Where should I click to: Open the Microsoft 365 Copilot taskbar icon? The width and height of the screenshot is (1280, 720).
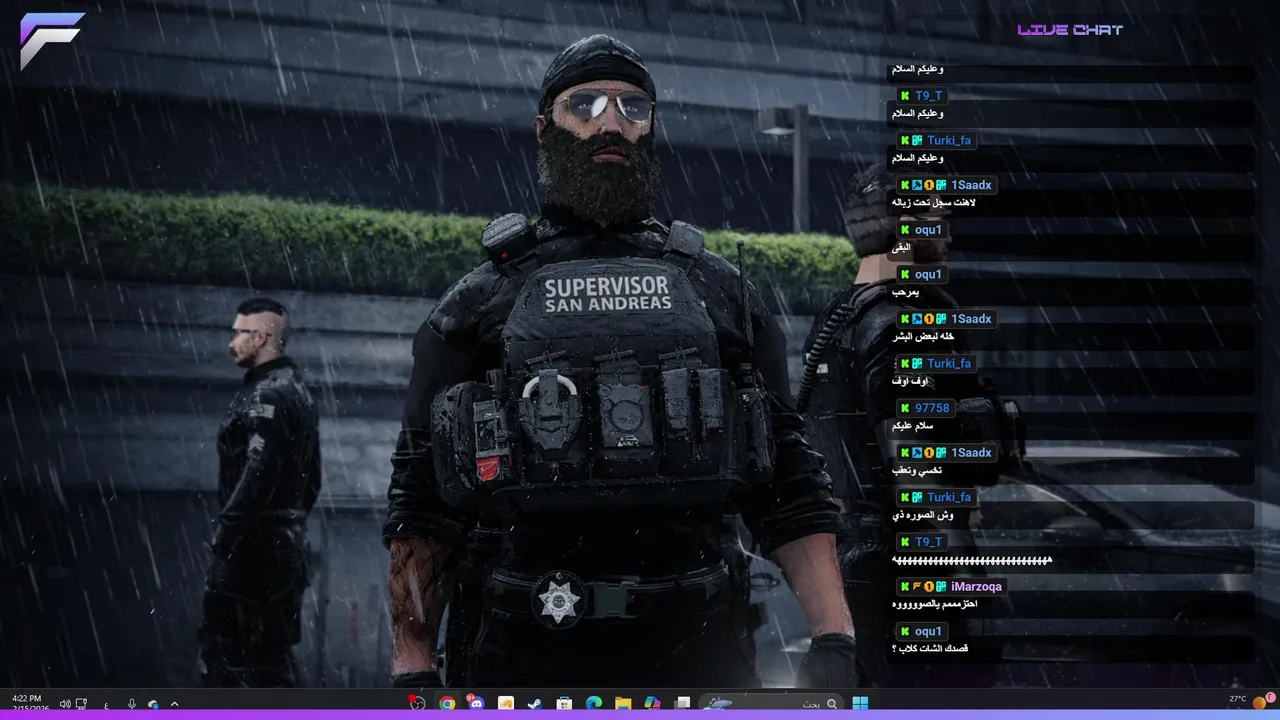[x=653, y=704]
